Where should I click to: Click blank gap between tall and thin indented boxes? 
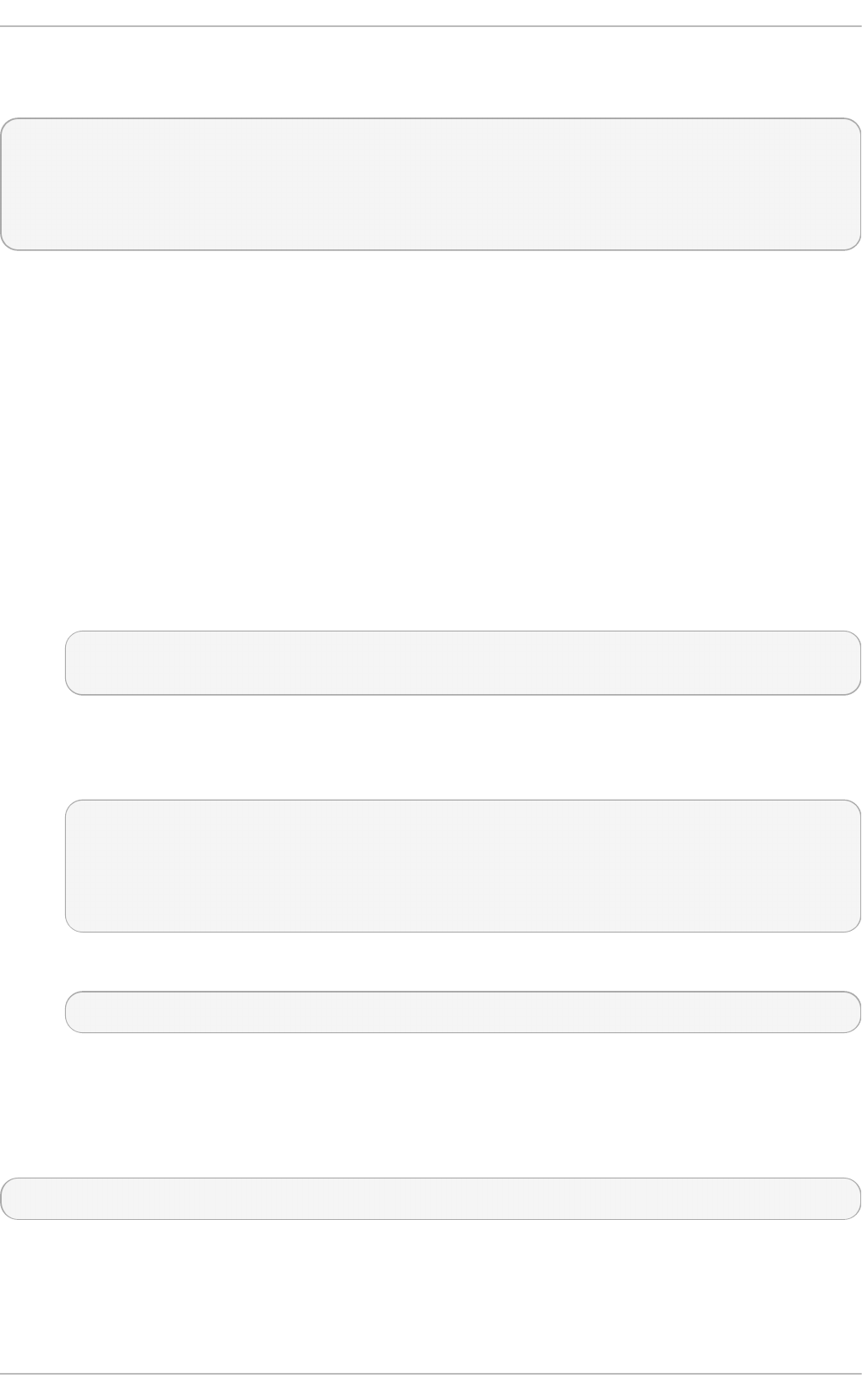[x=463, y=961]
